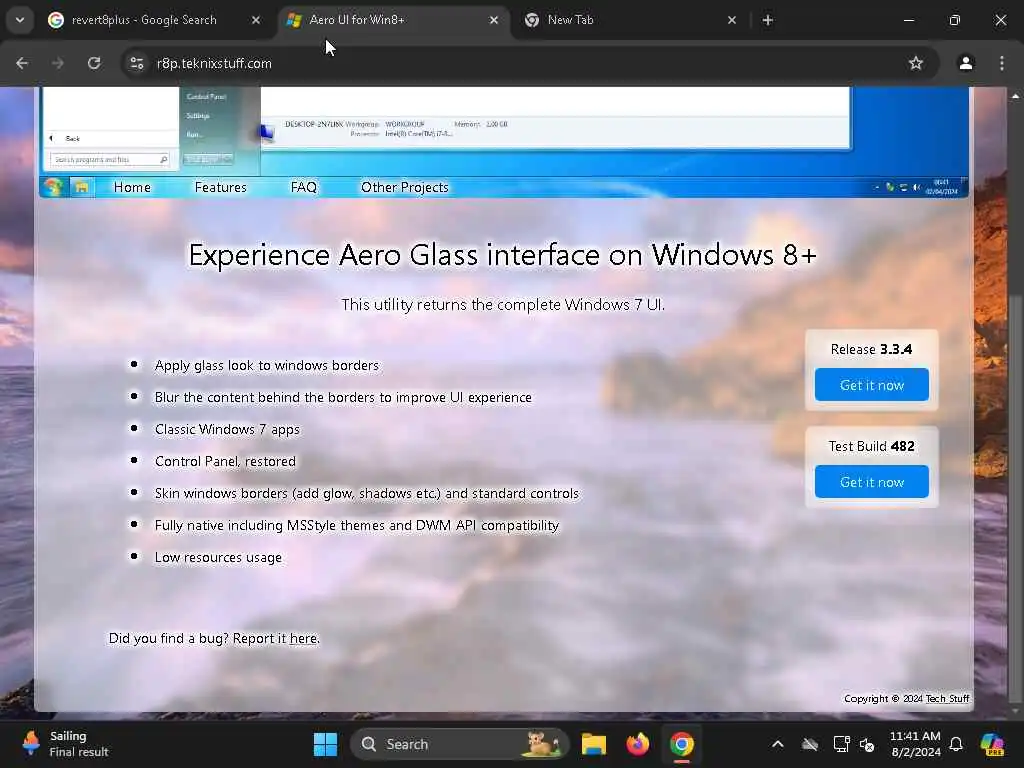Screen dimensions: 1024x768
Task: Open the Copilot preview icon
Action: point(993,744)
